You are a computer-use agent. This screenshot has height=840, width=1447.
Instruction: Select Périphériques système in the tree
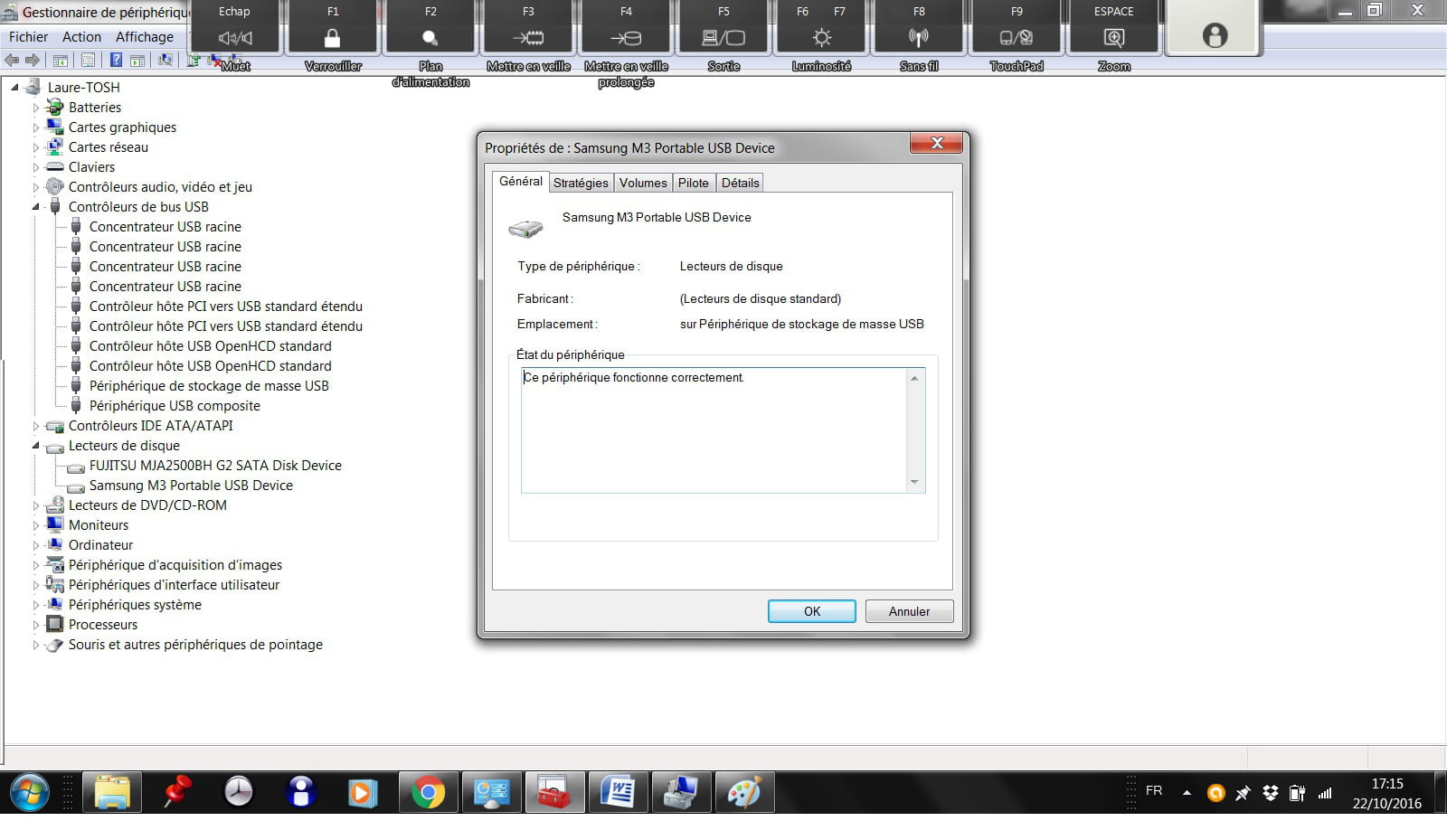pos(135,605)
